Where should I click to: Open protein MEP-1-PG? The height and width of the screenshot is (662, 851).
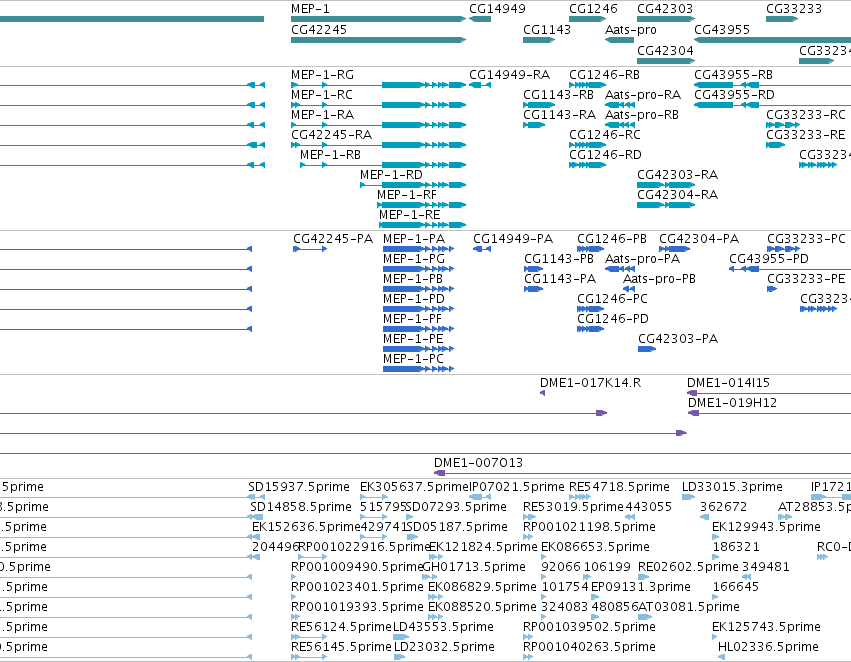[x=414, y=259]
